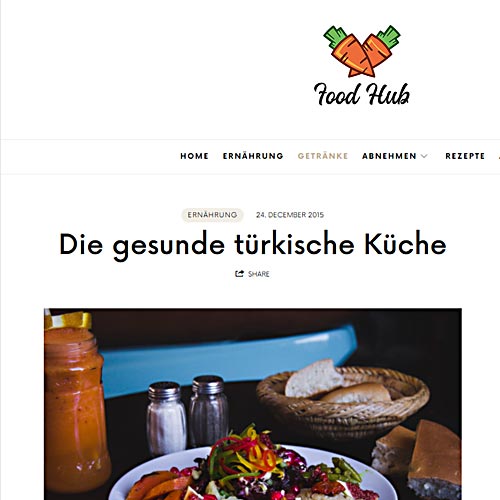The height and width of the screenshot is (500, 500).
Task: Go to the REZEPTE menu item
Action: click(465, 156)
